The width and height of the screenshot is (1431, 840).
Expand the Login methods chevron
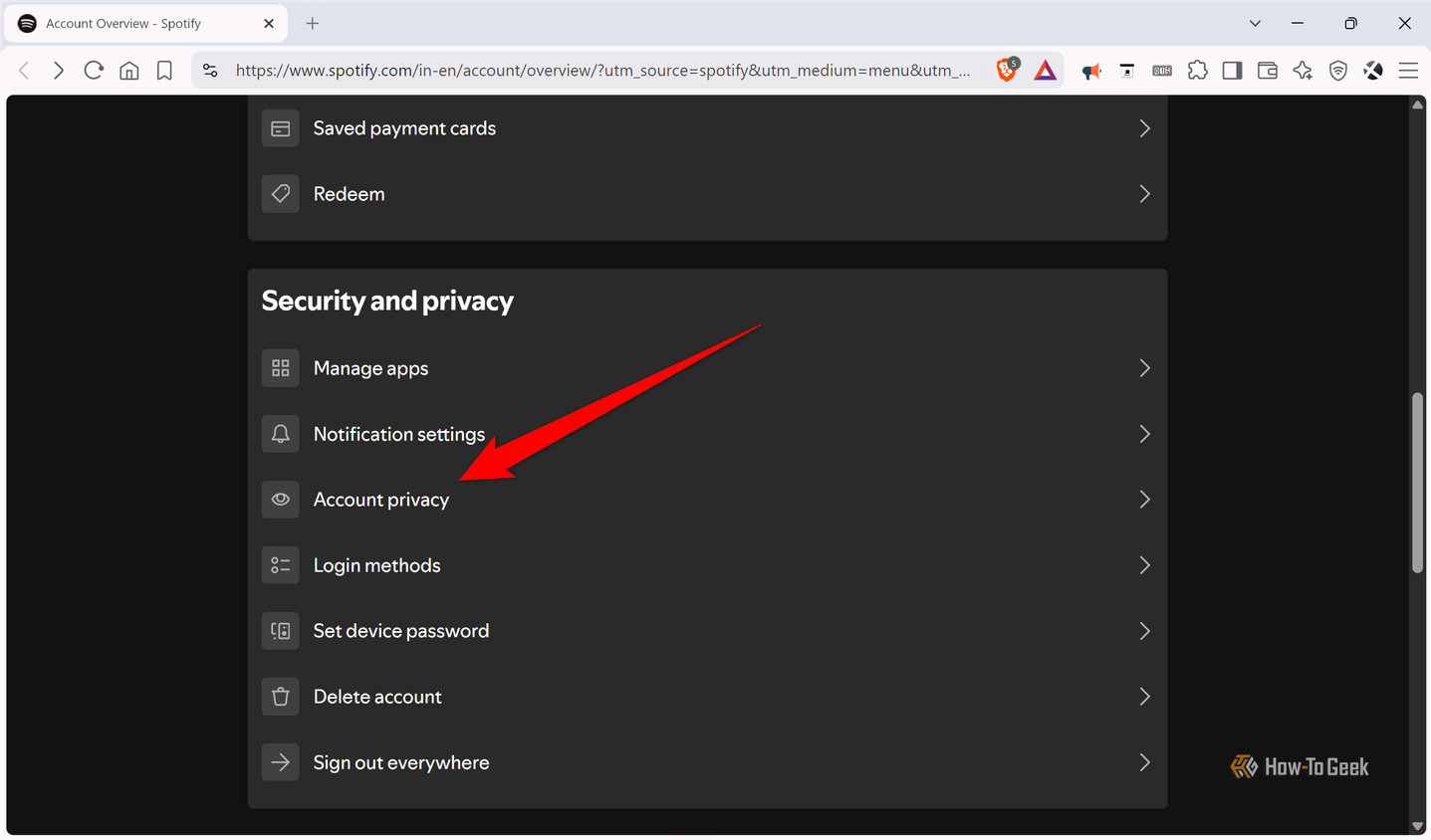[x=1144, y=565]
